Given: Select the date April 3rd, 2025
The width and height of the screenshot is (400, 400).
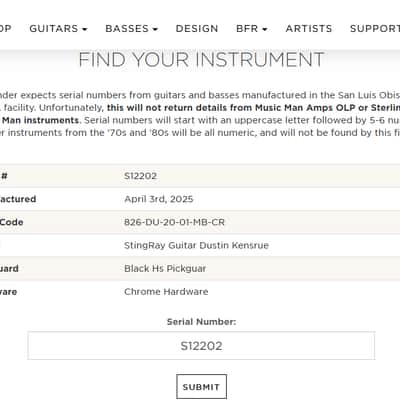Looking at the screenshot, I should [x=159, y=199].
